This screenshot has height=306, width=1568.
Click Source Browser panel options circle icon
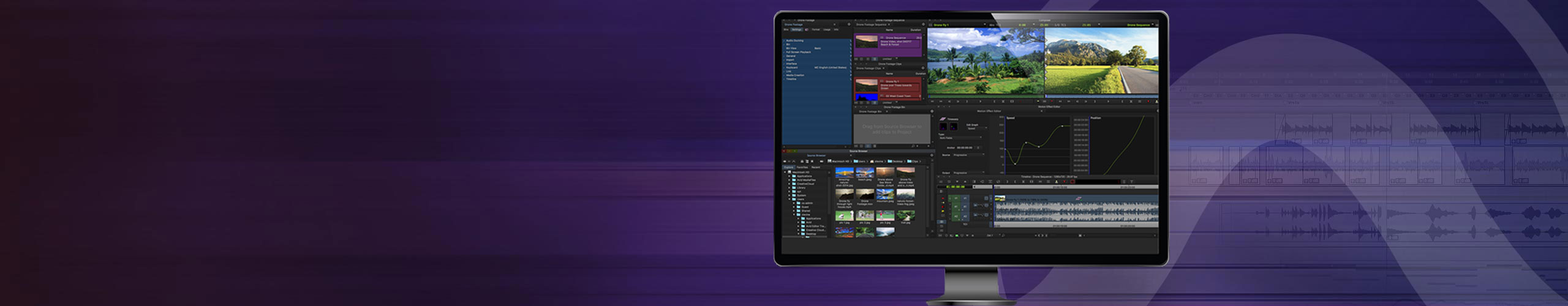click(x=932, y=155)
